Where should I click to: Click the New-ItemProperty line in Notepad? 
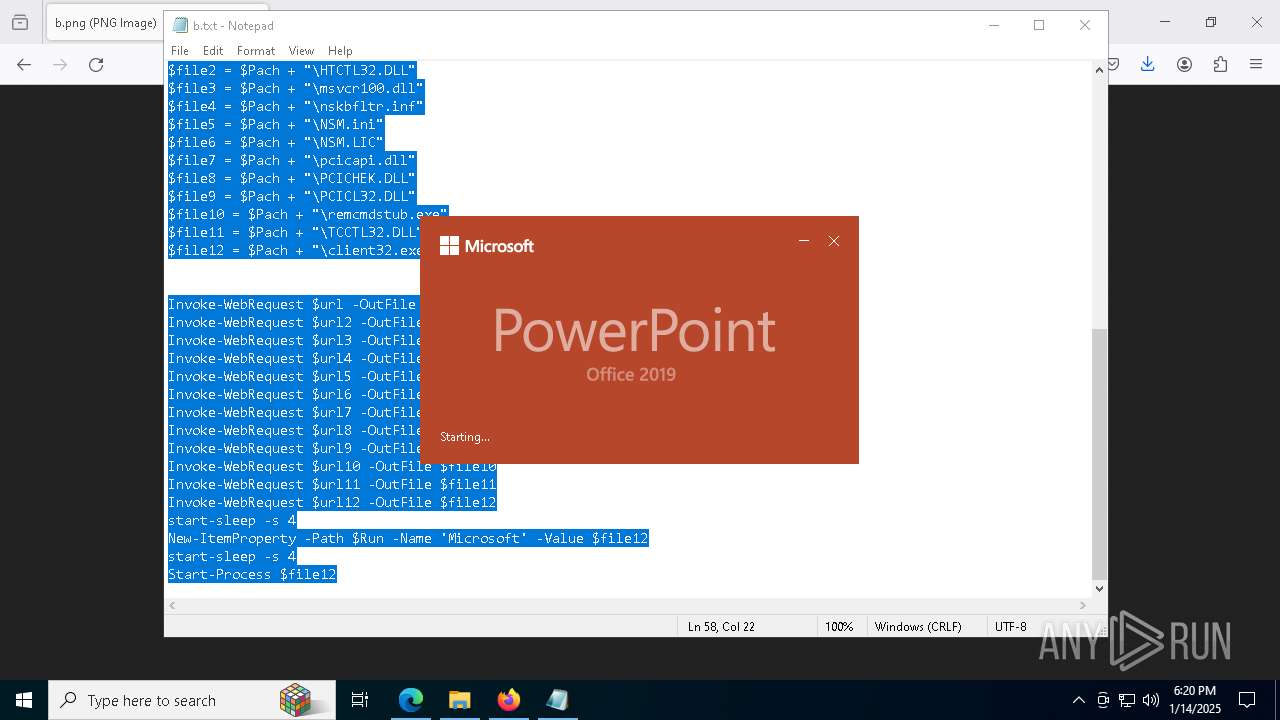(x=408, y=538)
